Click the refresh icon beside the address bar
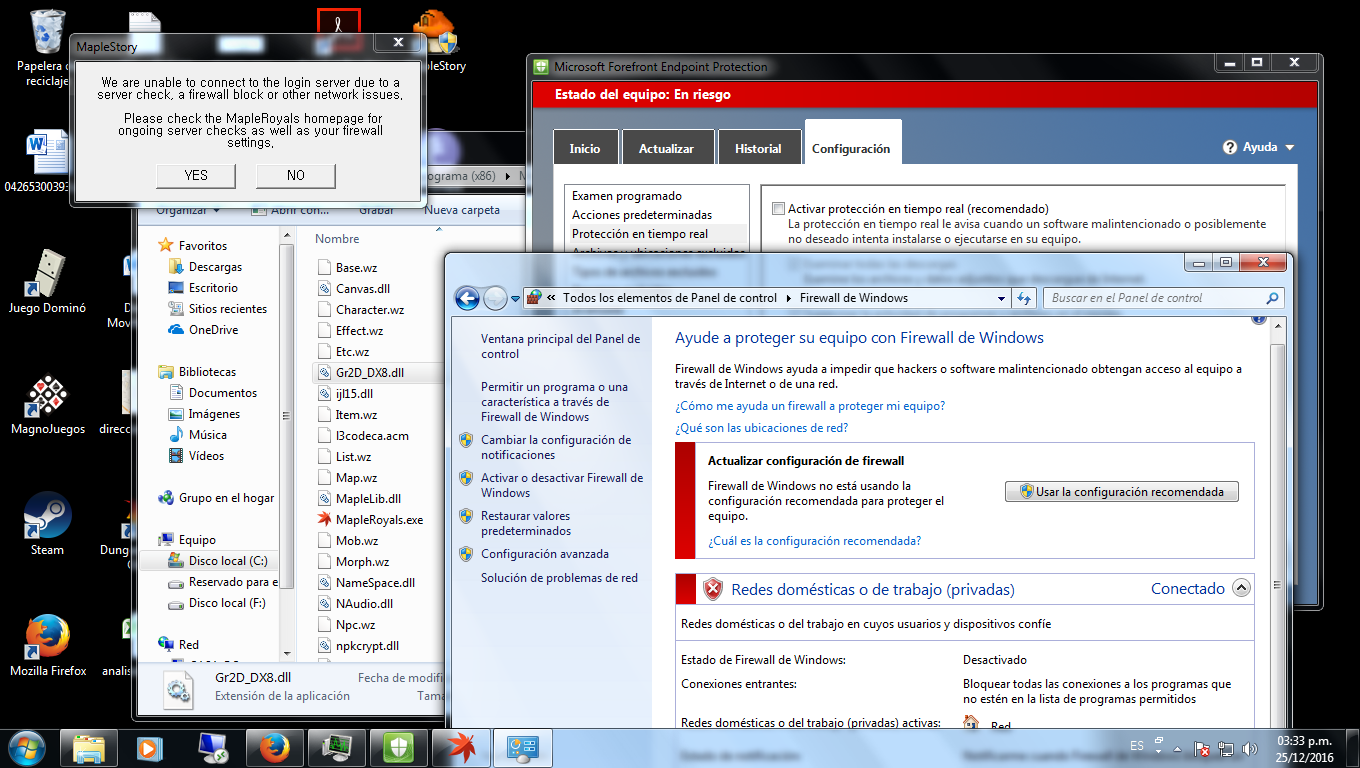 [x=1024, y=298]
